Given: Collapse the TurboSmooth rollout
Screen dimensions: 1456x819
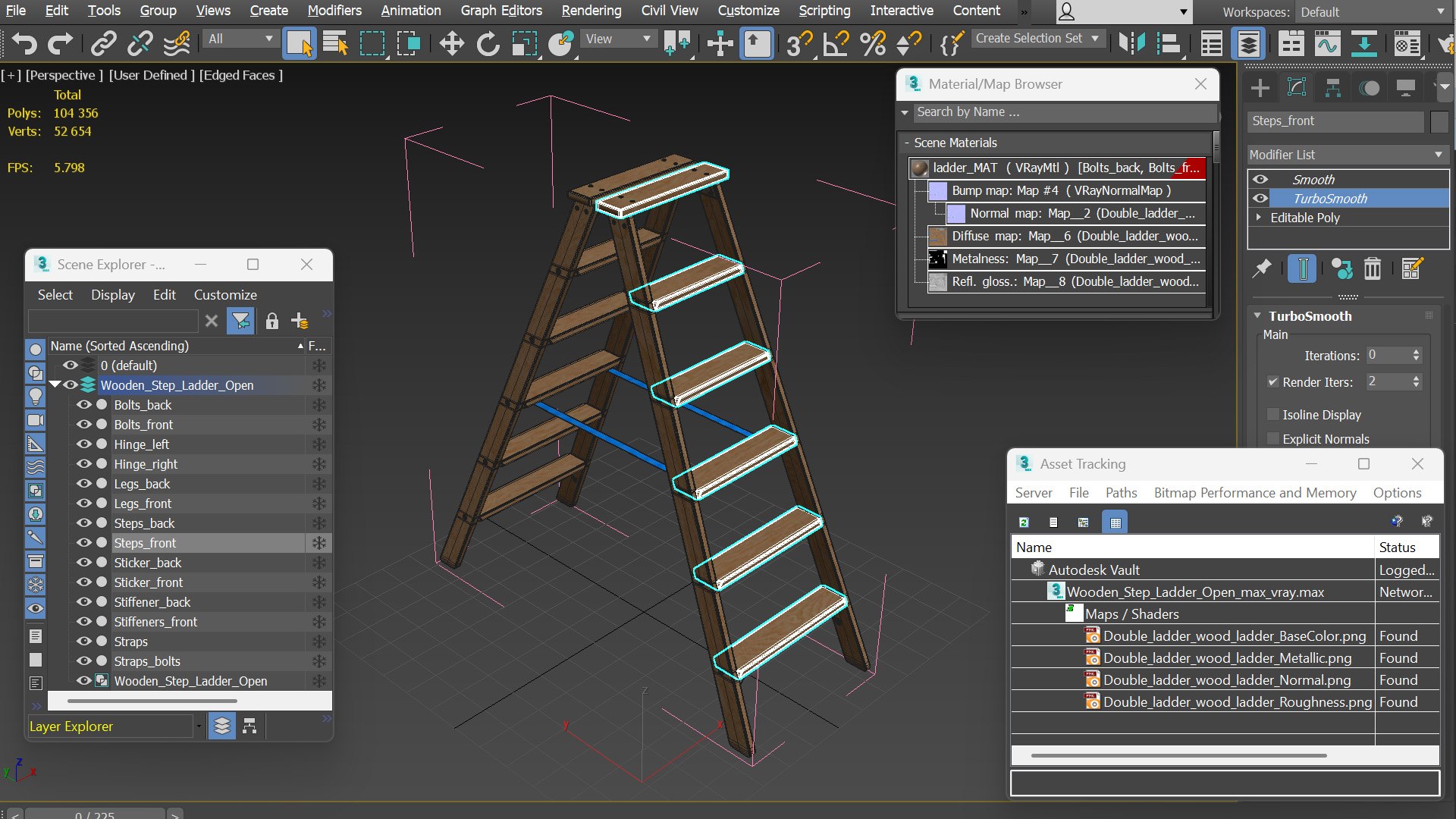Looking at the screenshot, I should click(1257, 315).
